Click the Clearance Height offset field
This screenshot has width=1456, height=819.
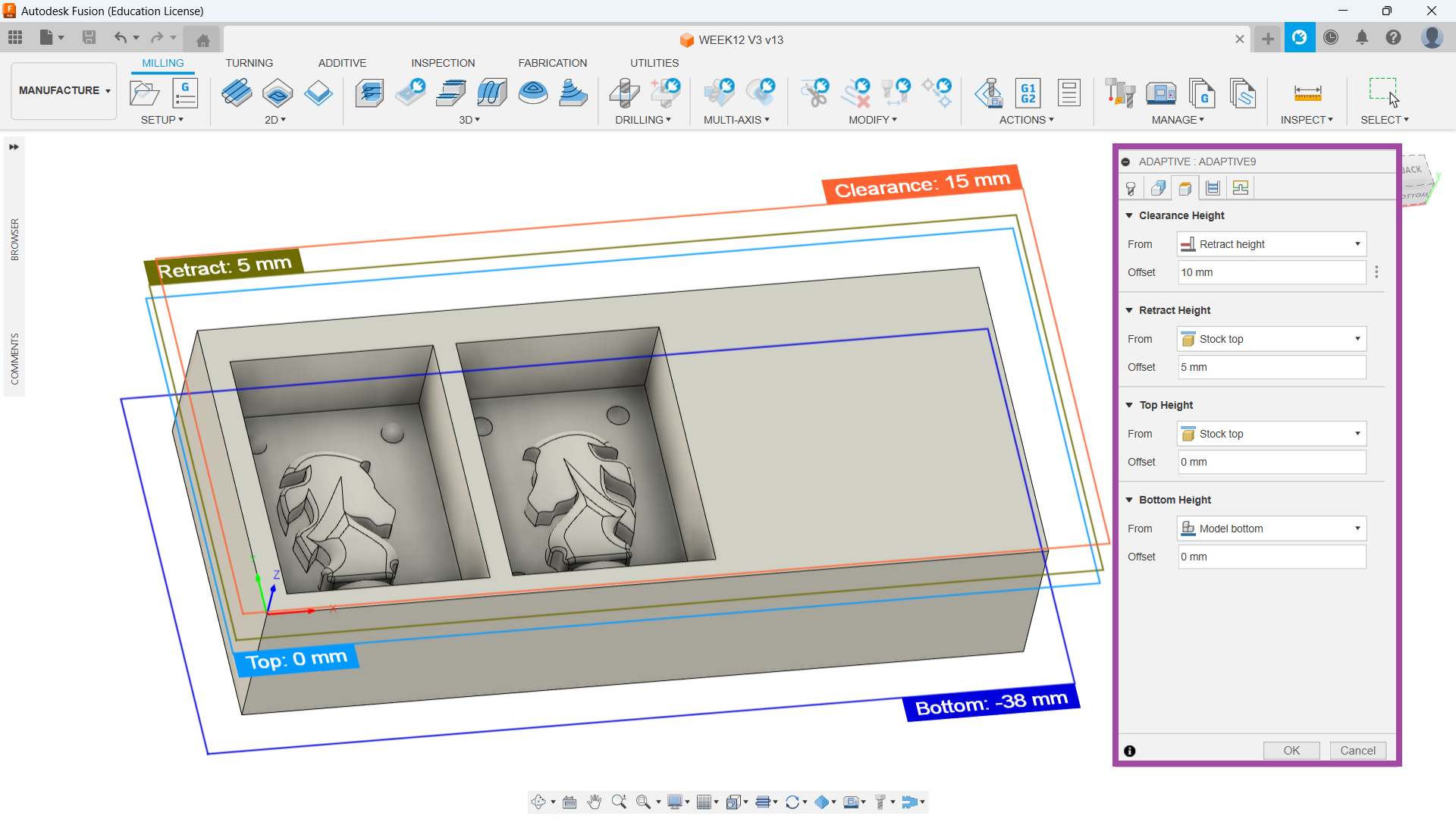pyautogui.click(x=1272, y=272)
